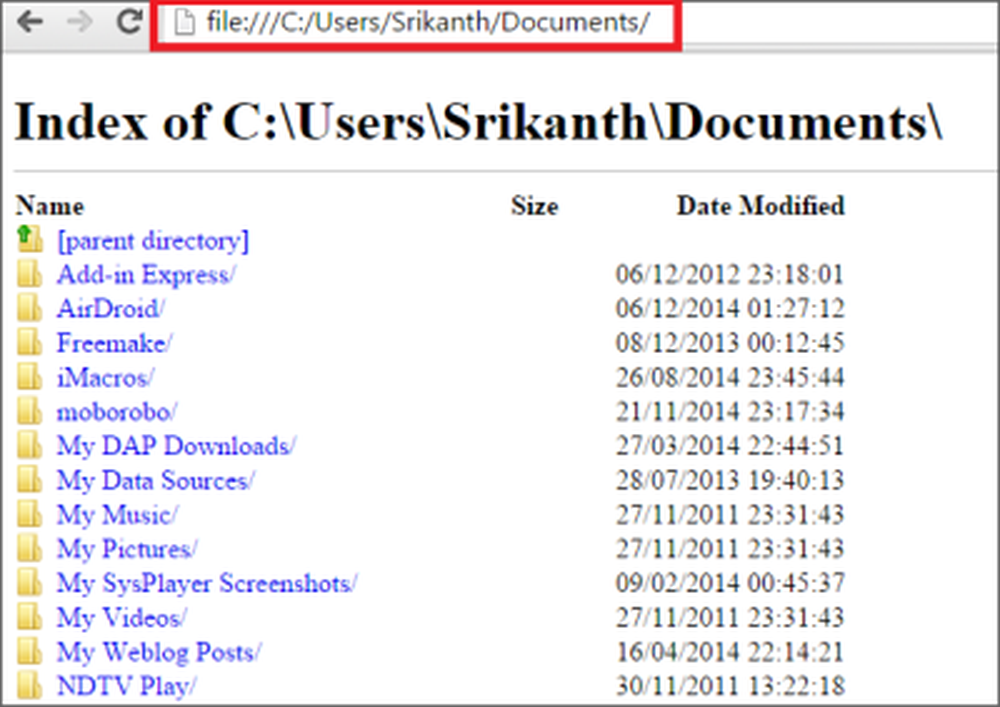
Task: Open the Freemake folder link
Action: point(114,343)
